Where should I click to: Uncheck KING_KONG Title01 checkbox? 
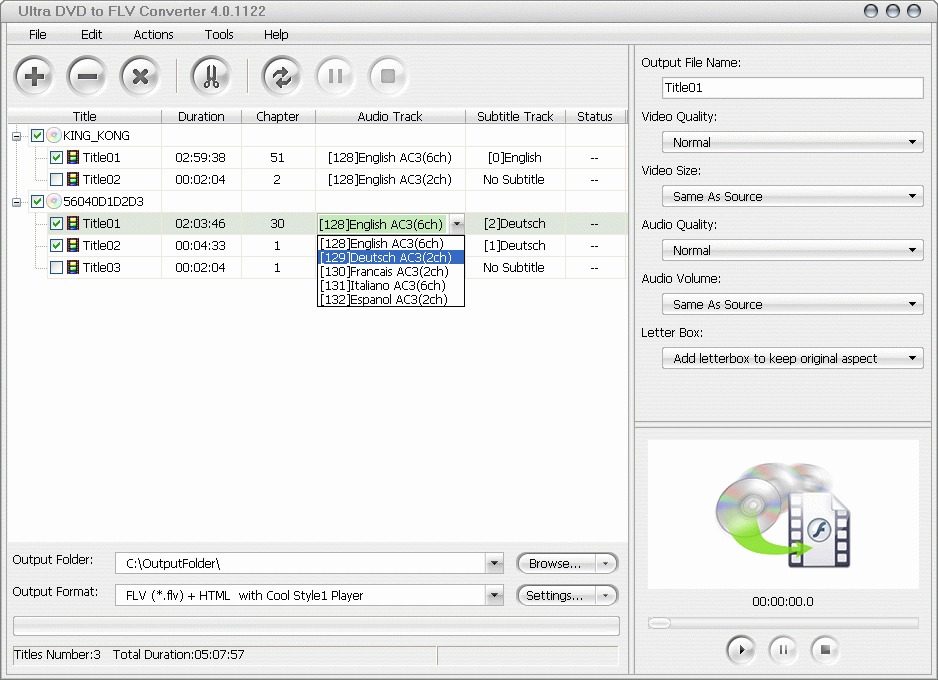click(x=56, y=158)
